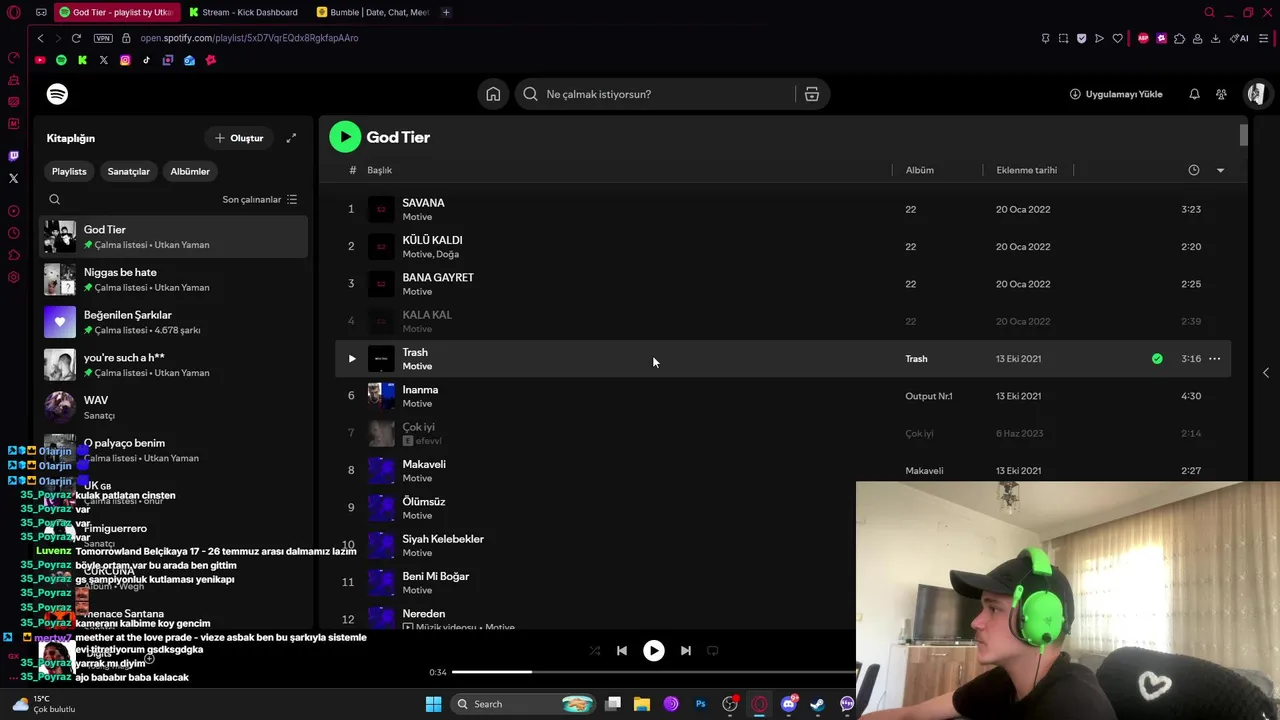Select the Sanatçılar filter chip
Image resolution: width=1280 pixels, height=720 pixels.
point(128,171)
